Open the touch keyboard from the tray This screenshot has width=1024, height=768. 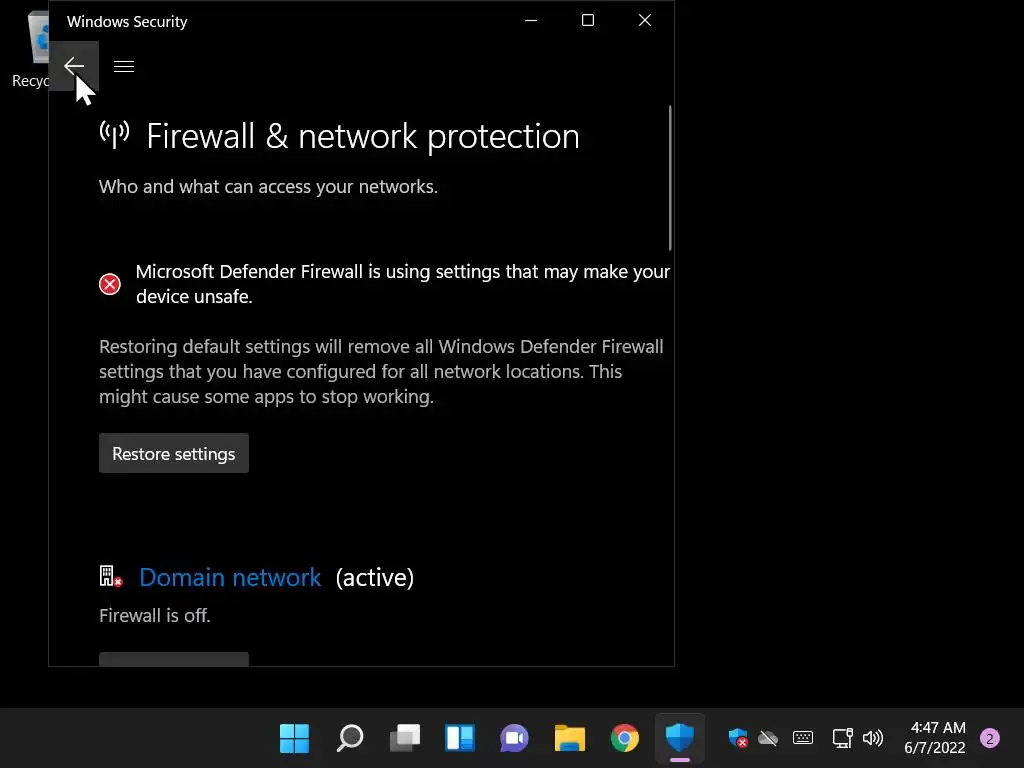pos(803,739)
